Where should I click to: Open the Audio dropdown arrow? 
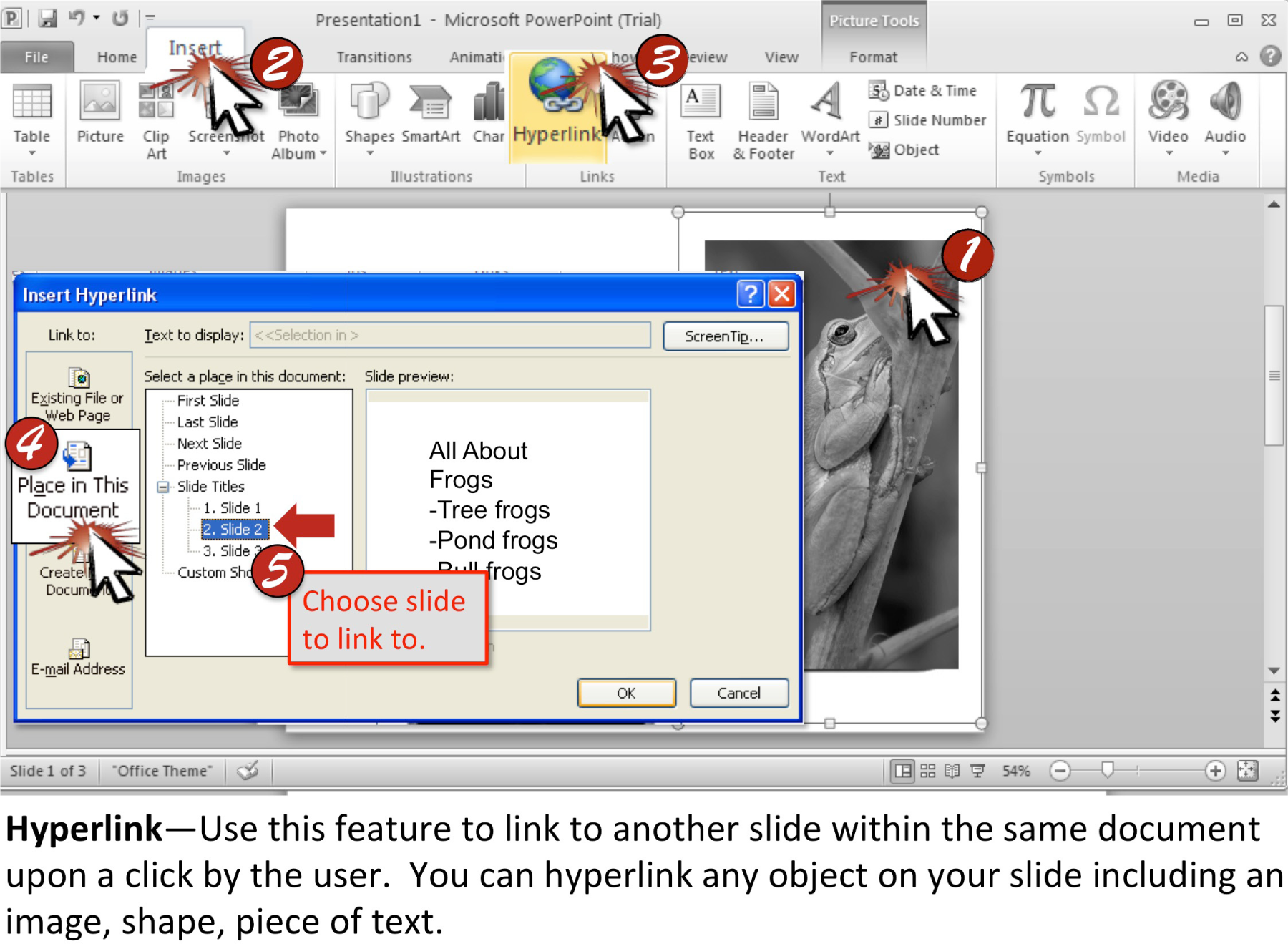1225,153
